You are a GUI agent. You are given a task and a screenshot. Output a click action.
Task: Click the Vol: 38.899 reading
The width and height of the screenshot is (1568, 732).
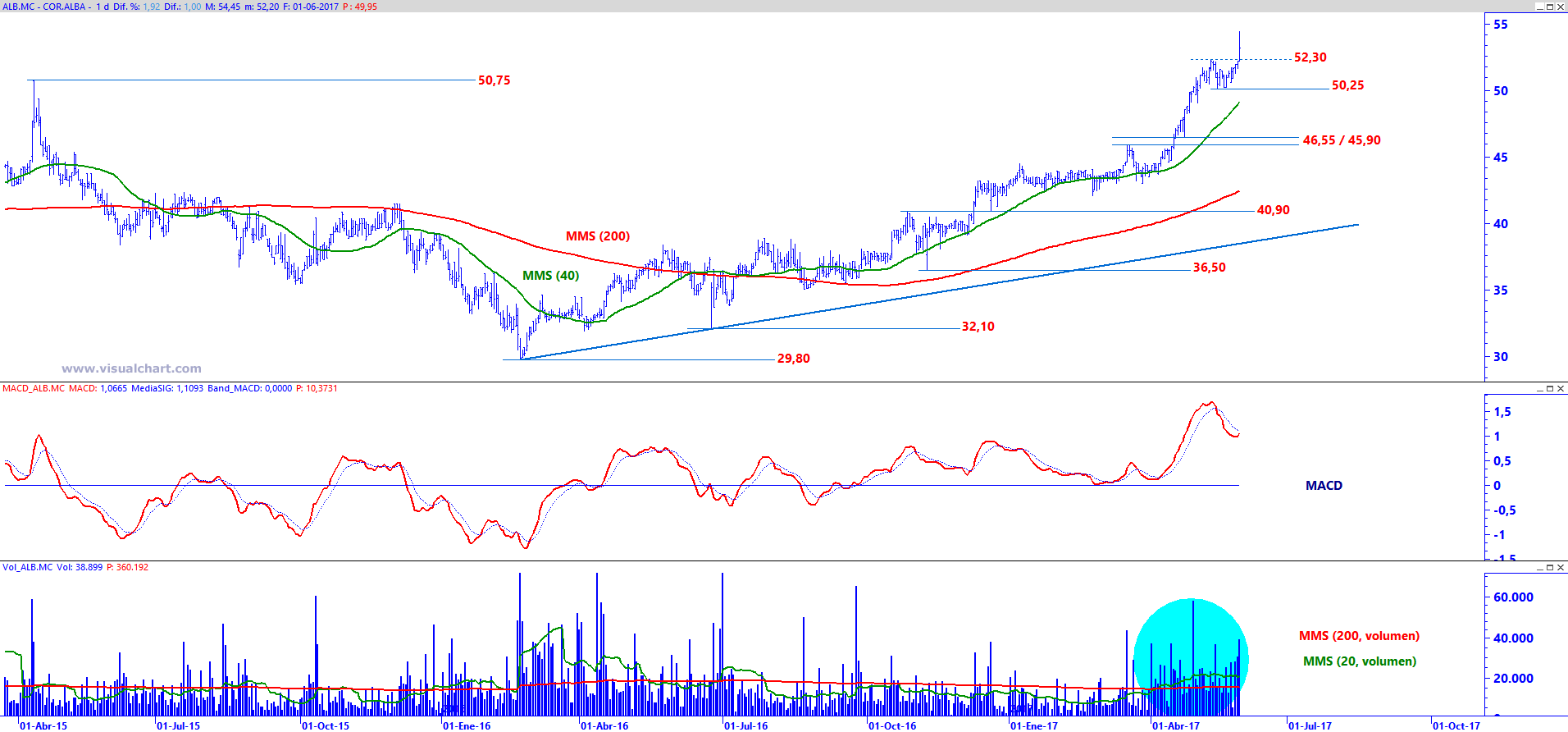(80, 567)
